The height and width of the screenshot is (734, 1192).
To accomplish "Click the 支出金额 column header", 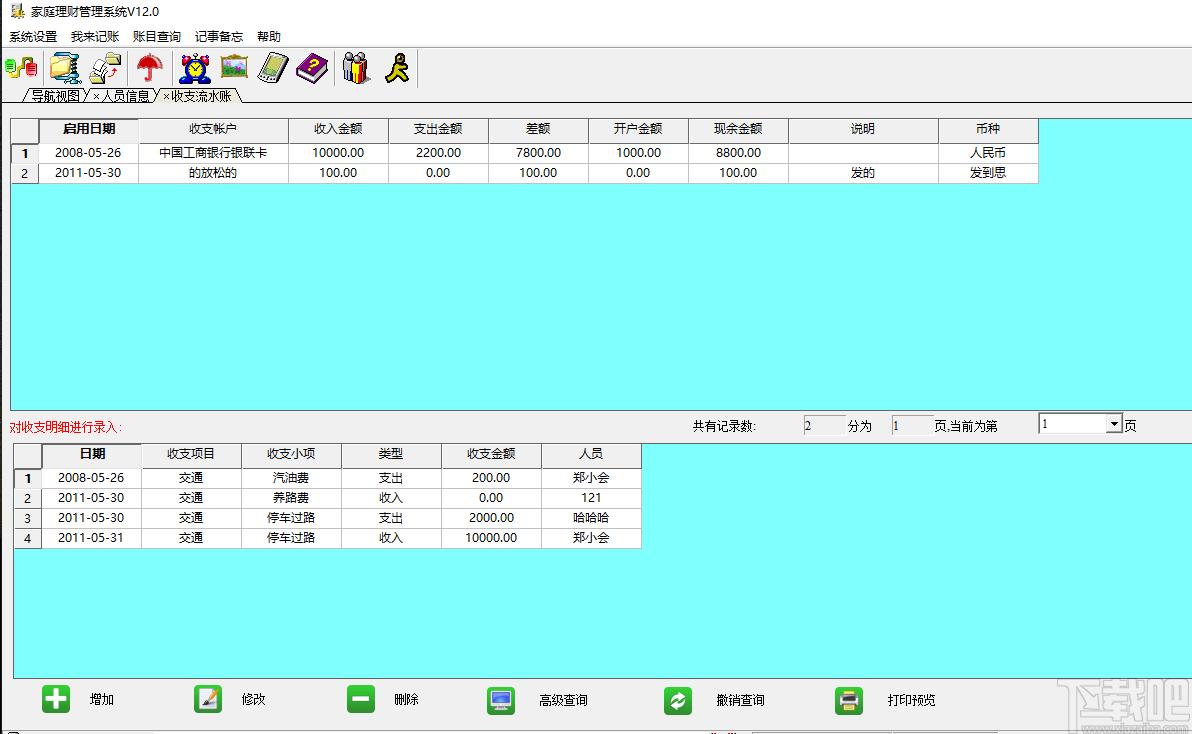I will tap(438, 129).
